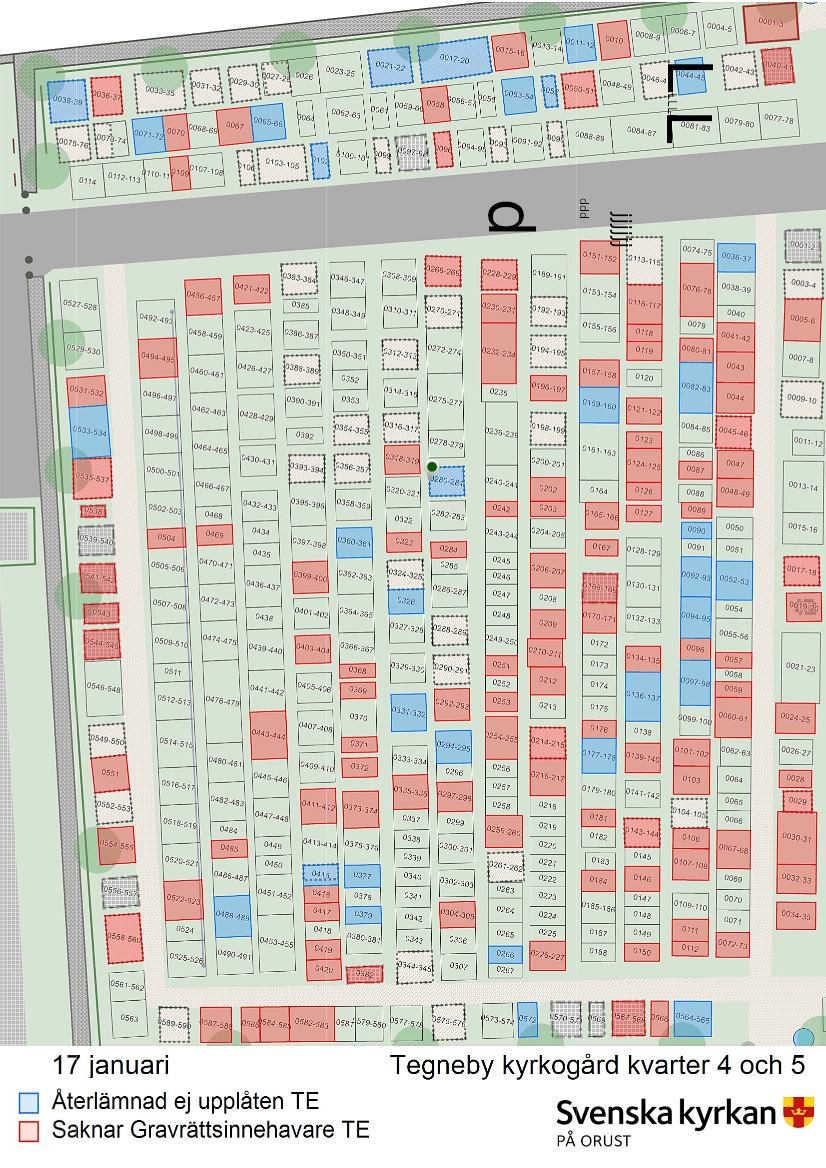Click the Tegneby kyrkogård kvarter title
Screen dimensions: 826x1168
click(x=597, y=1064)
